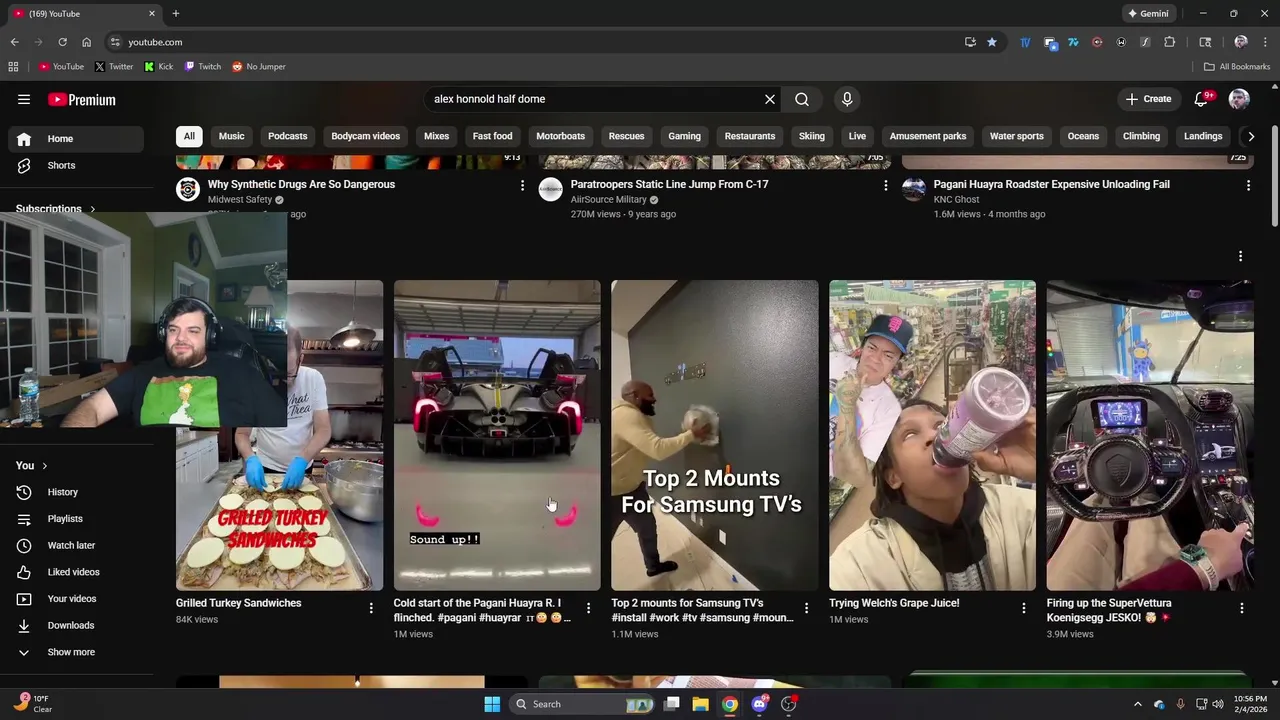
Task: Open AiirSource Military channel link
Action: coord(608,200)
